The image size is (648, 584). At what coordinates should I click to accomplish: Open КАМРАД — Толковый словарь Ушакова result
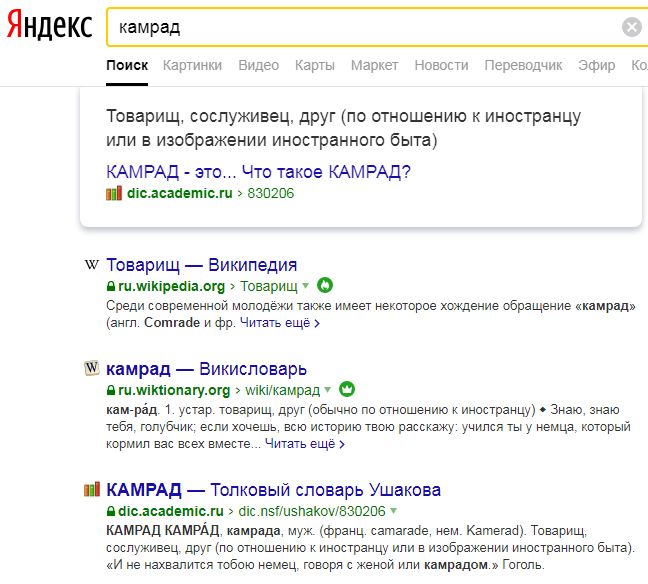pos(274,490)
